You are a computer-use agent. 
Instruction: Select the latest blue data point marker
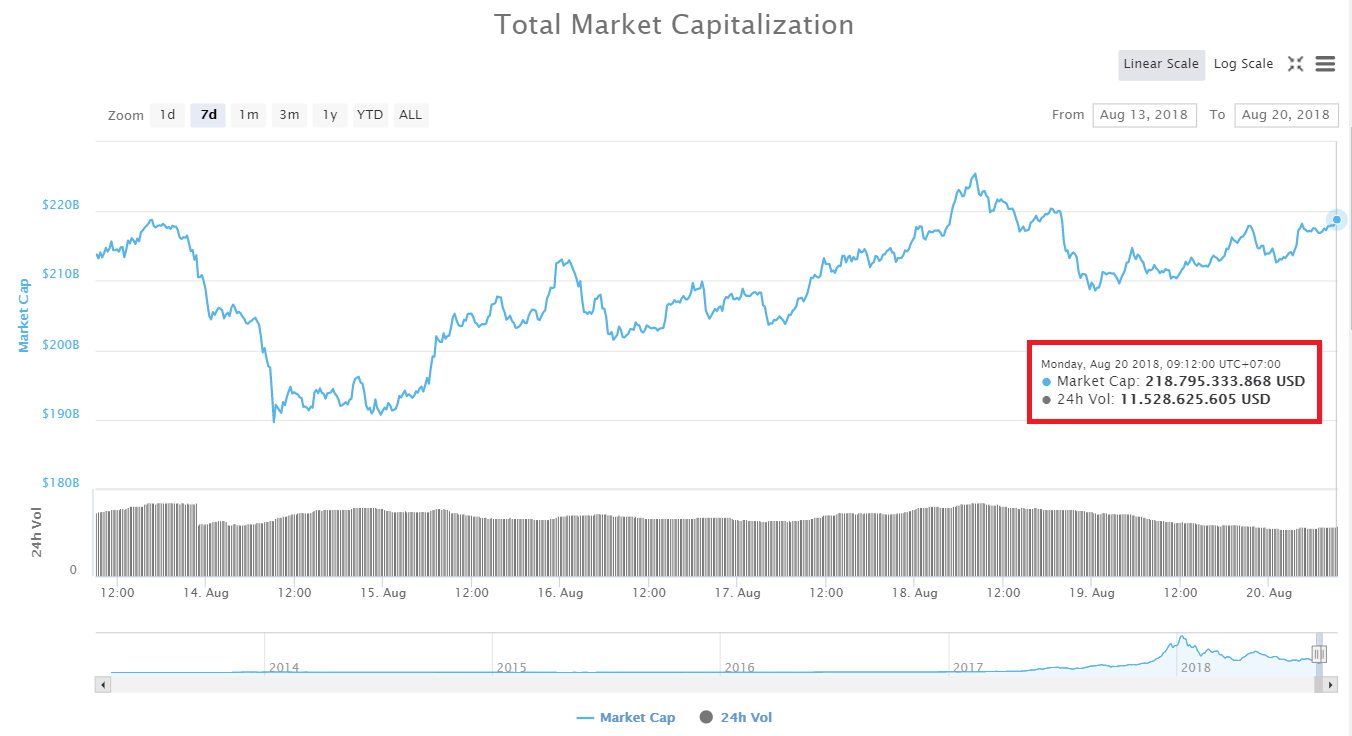coord(1334,220)
